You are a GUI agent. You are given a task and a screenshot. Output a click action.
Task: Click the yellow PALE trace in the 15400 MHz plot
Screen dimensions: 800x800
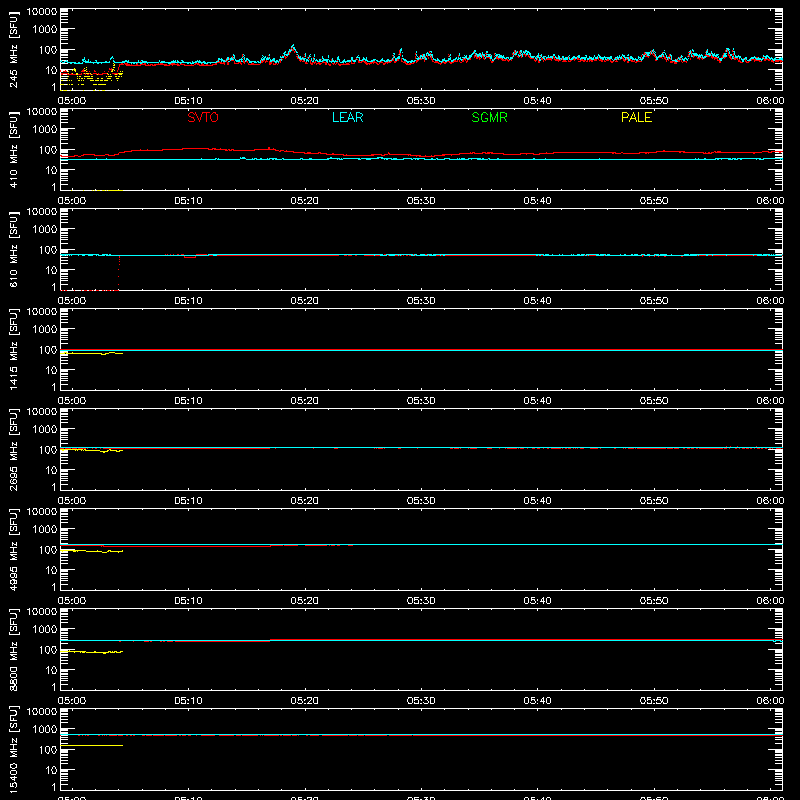point(92,745)
